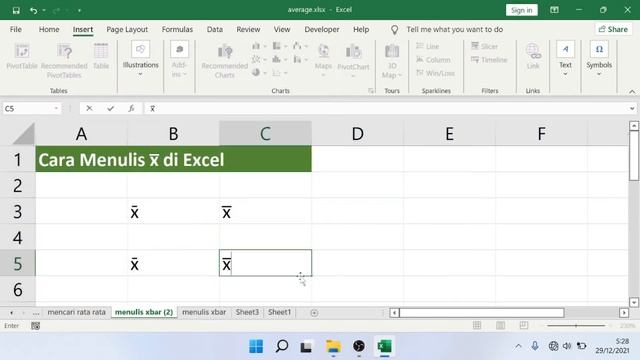Add a new sheet with plus icon
This screenshot has width=640, height=360.
click(x=314, y=313)
